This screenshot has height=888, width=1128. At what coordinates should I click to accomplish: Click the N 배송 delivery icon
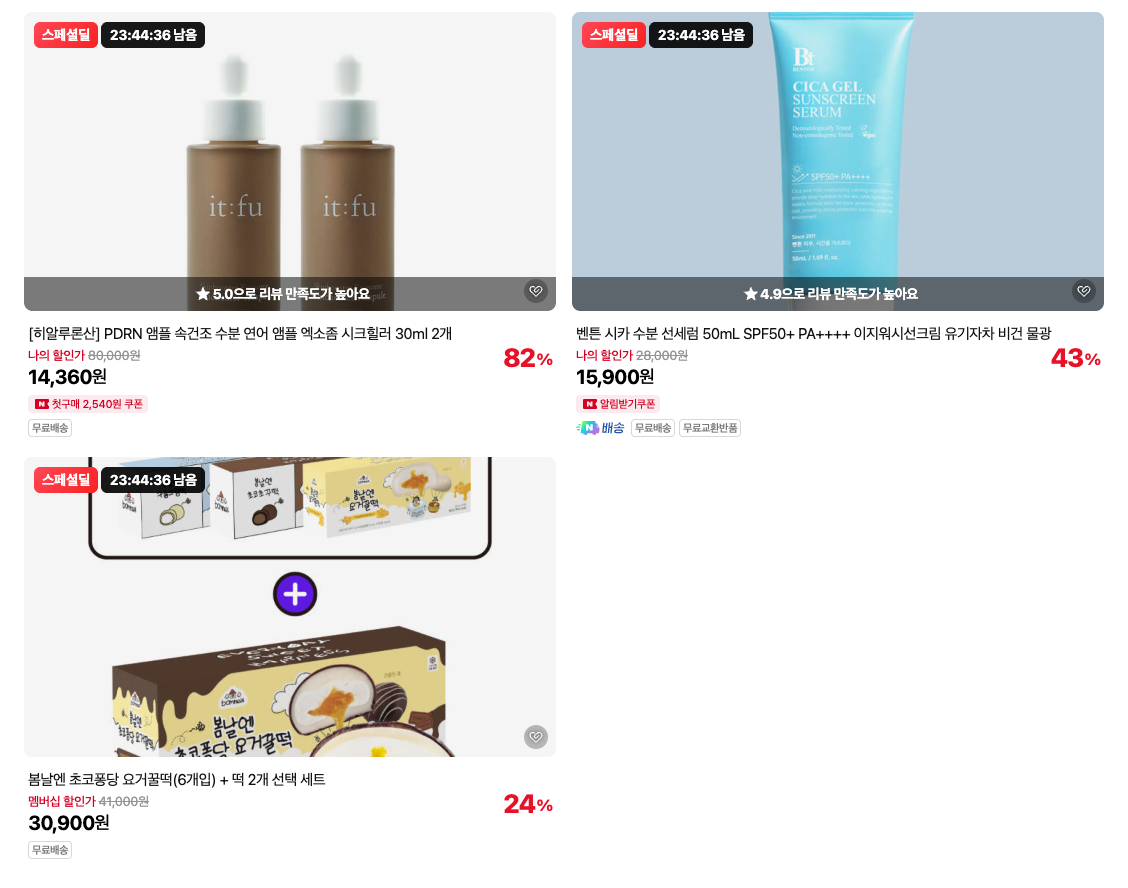tap(600, 428)
